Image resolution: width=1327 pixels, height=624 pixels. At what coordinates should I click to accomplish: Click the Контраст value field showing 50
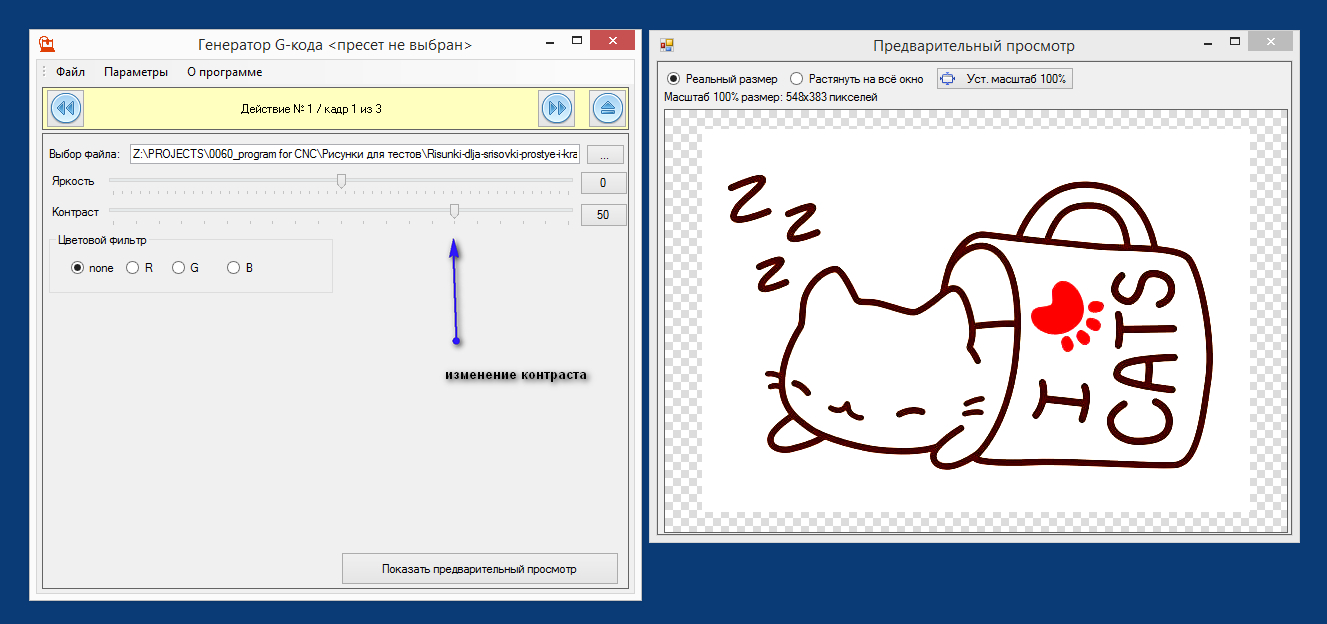coord(603,215)
